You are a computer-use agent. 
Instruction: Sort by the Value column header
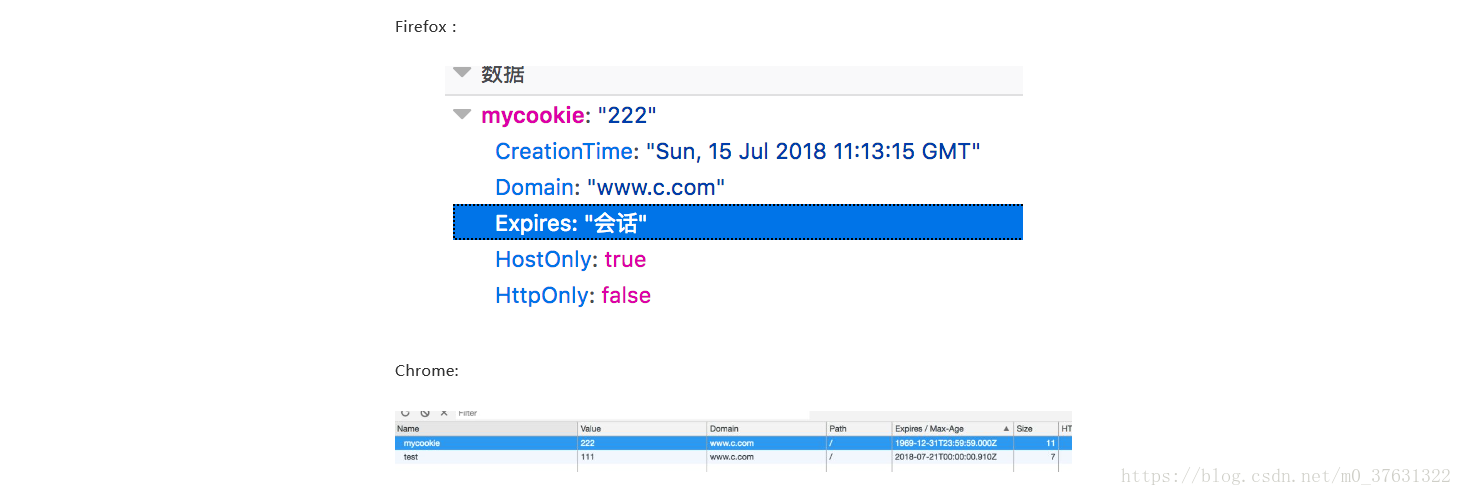[x=641, y=428]
